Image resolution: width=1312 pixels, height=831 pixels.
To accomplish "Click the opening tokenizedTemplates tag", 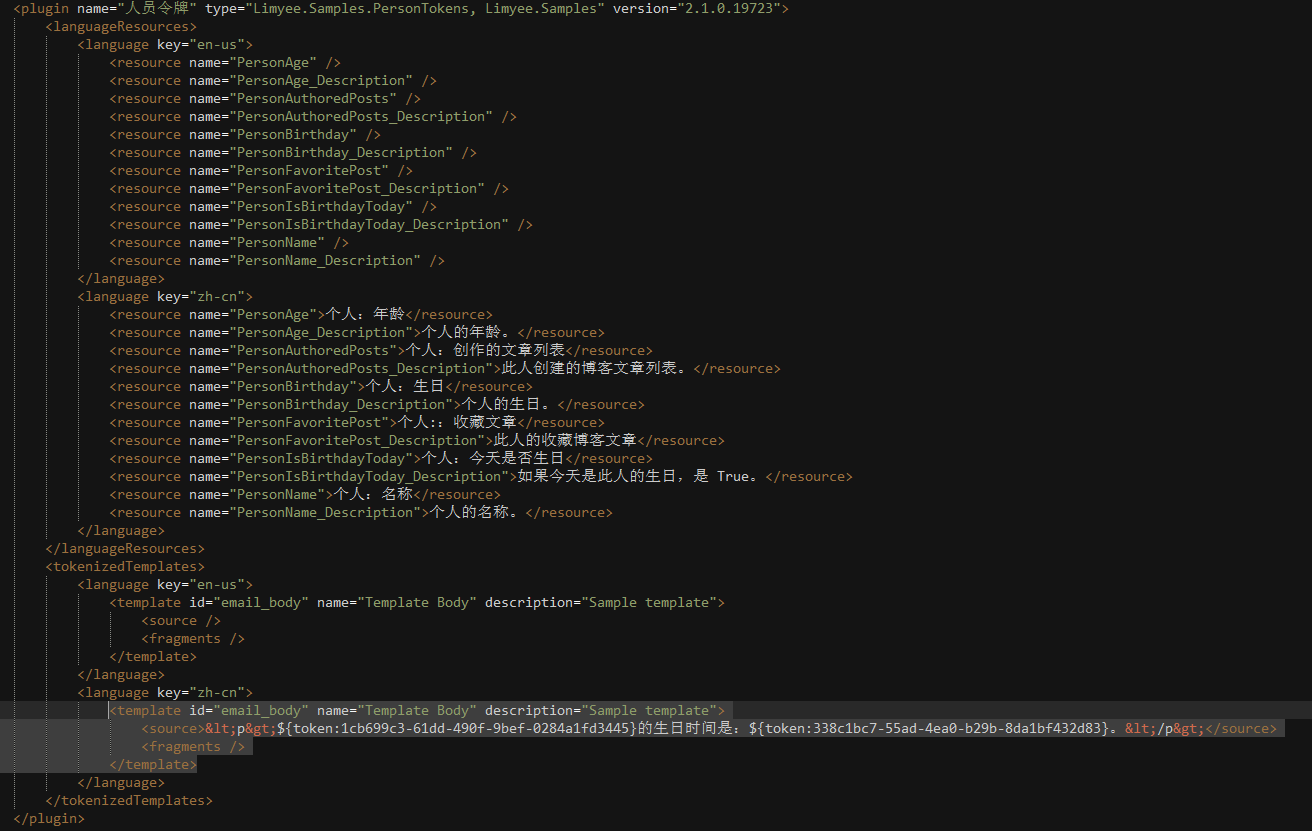I will coord(124,567).
